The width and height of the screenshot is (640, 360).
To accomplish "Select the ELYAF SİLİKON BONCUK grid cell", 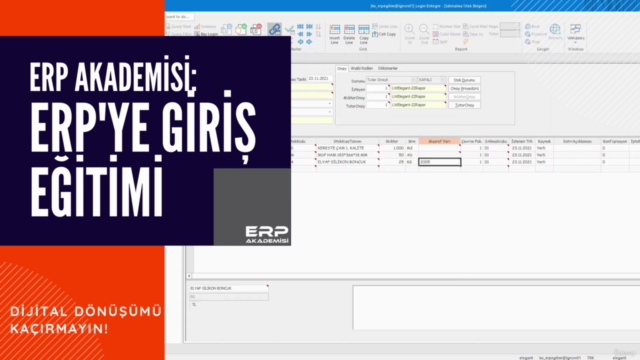I will (347, 162).
